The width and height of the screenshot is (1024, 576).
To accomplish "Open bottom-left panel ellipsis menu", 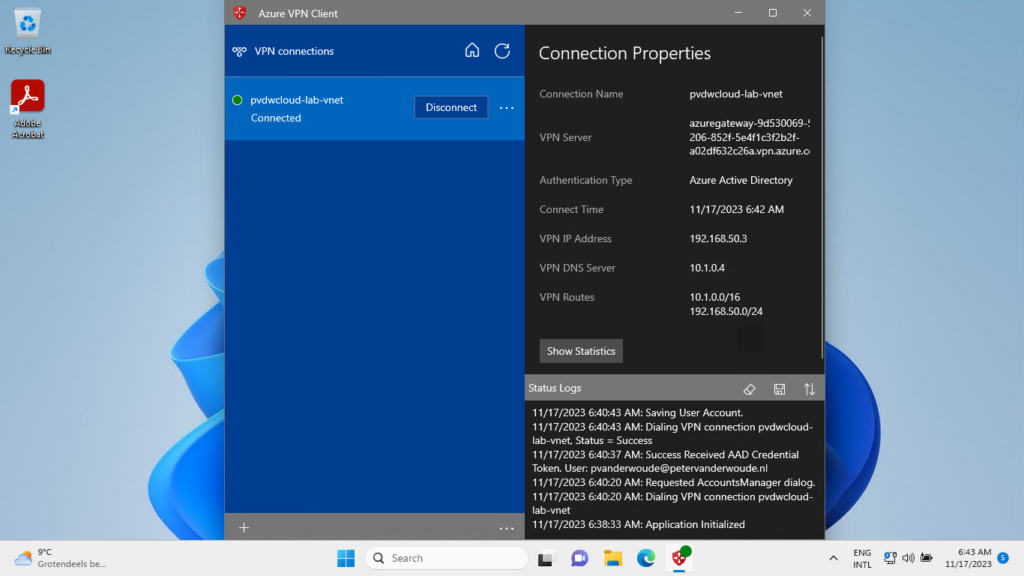I will (507, 528).
